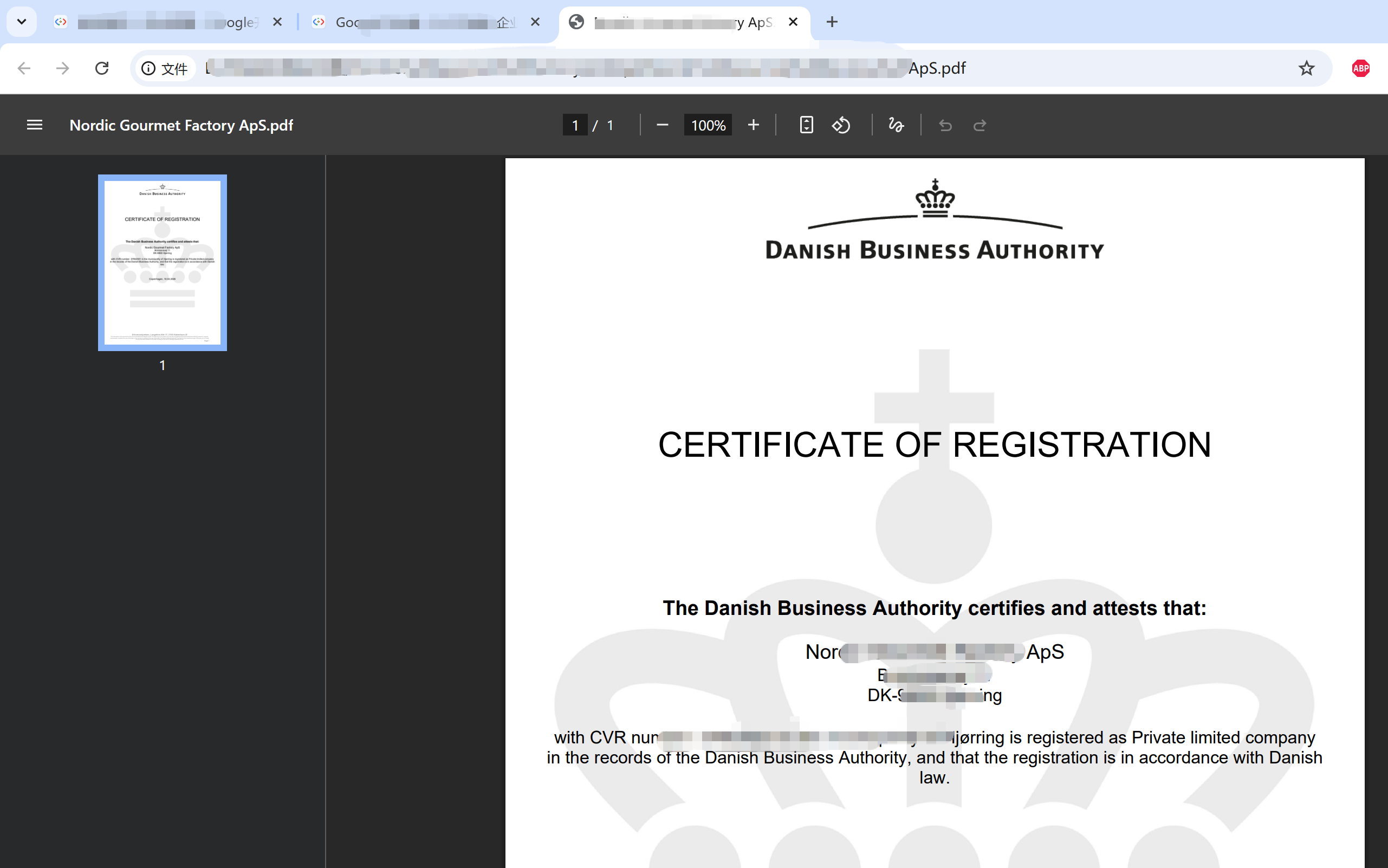Click the zoom out minus button
This screenshot has height=868, width=1388.
662,125
